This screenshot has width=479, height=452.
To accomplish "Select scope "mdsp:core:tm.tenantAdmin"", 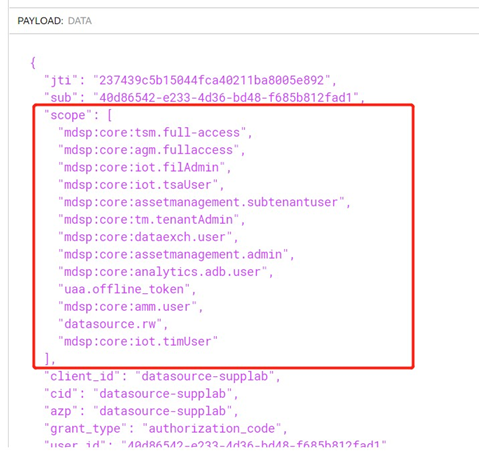I will pyautogui.click(x=152, y=220).
